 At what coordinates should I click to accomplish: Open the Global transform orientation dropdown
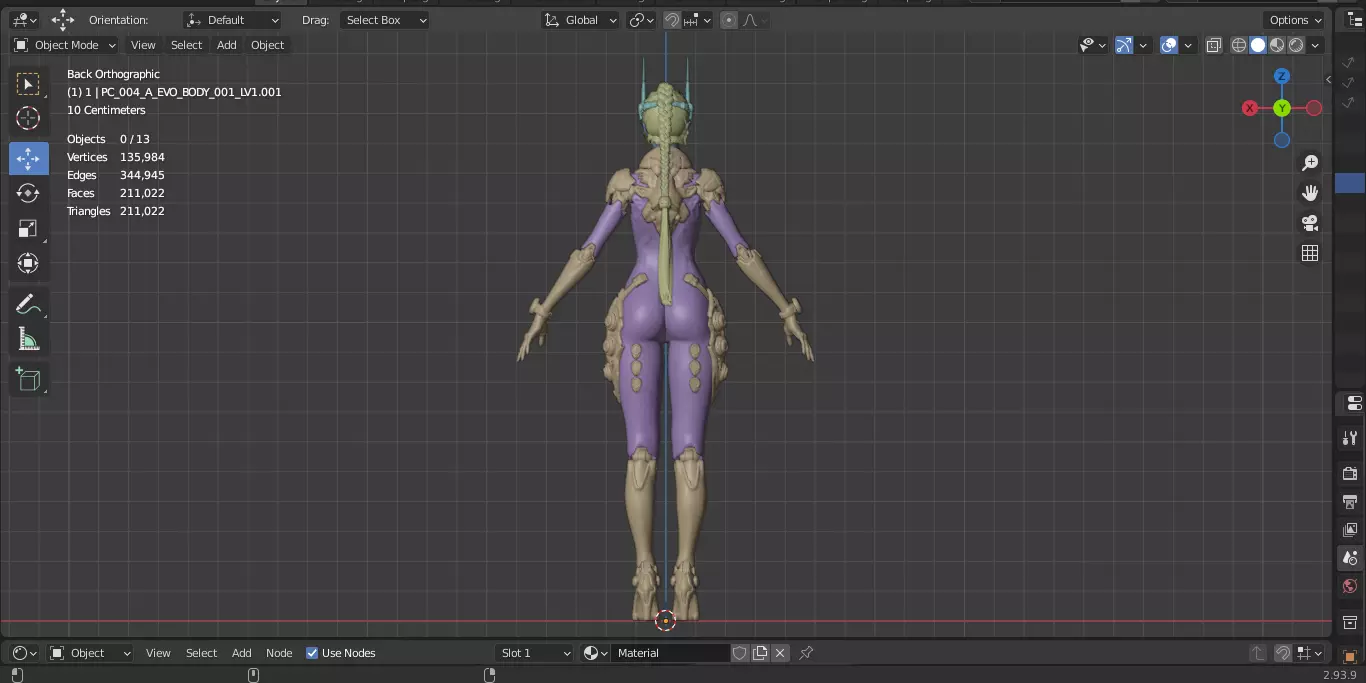coord(581,20)
